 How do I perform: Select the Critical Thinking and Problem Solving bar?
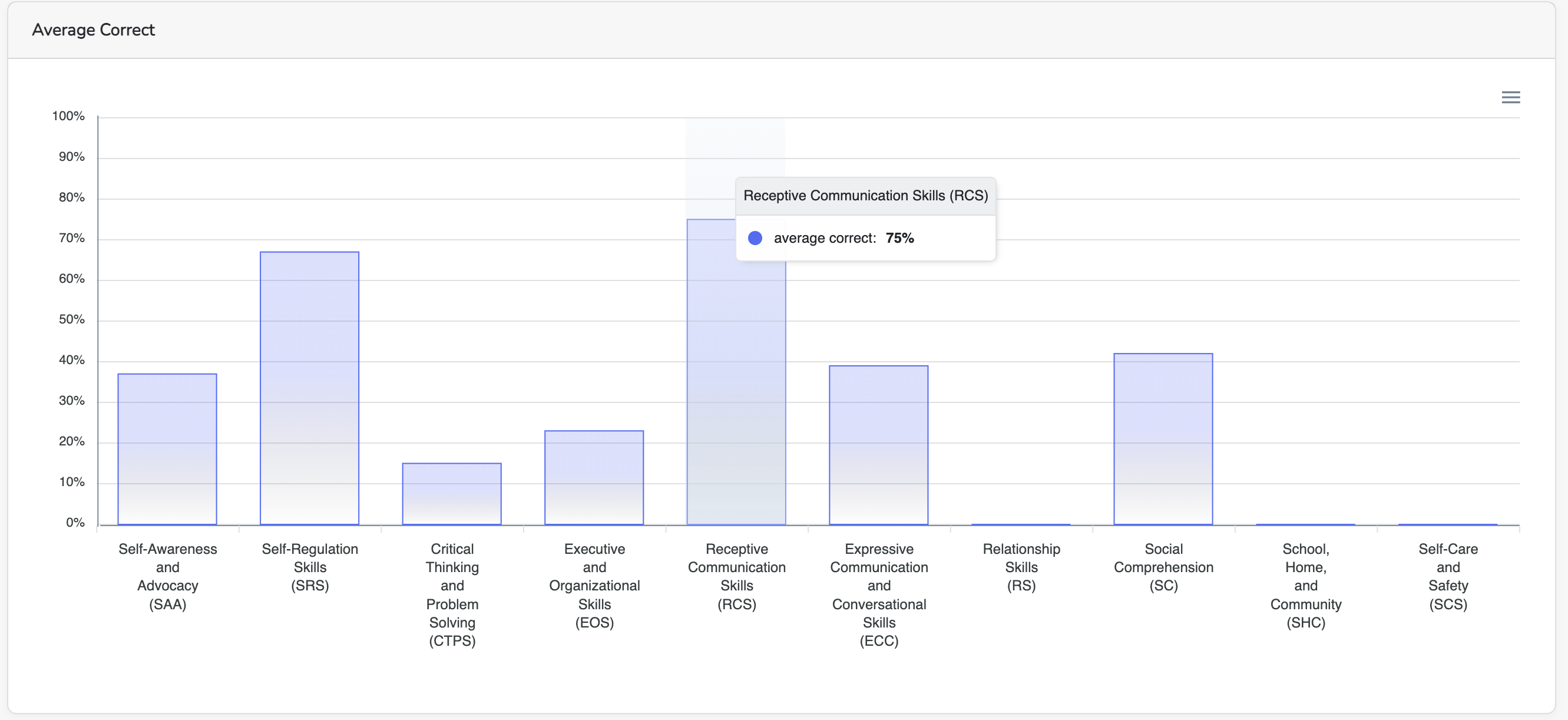(452, 494)
